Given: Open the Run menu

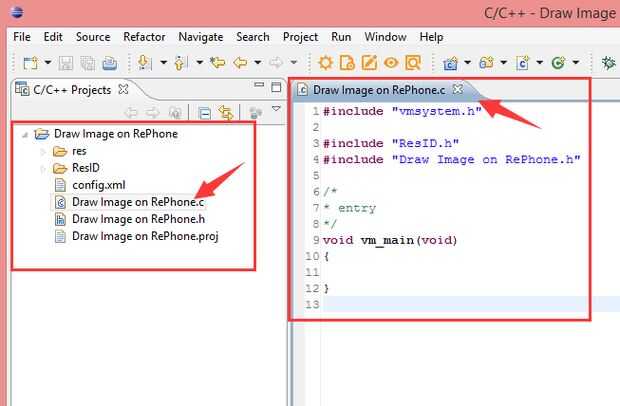Looking at the screenshot, I should [x=341, y=37].
